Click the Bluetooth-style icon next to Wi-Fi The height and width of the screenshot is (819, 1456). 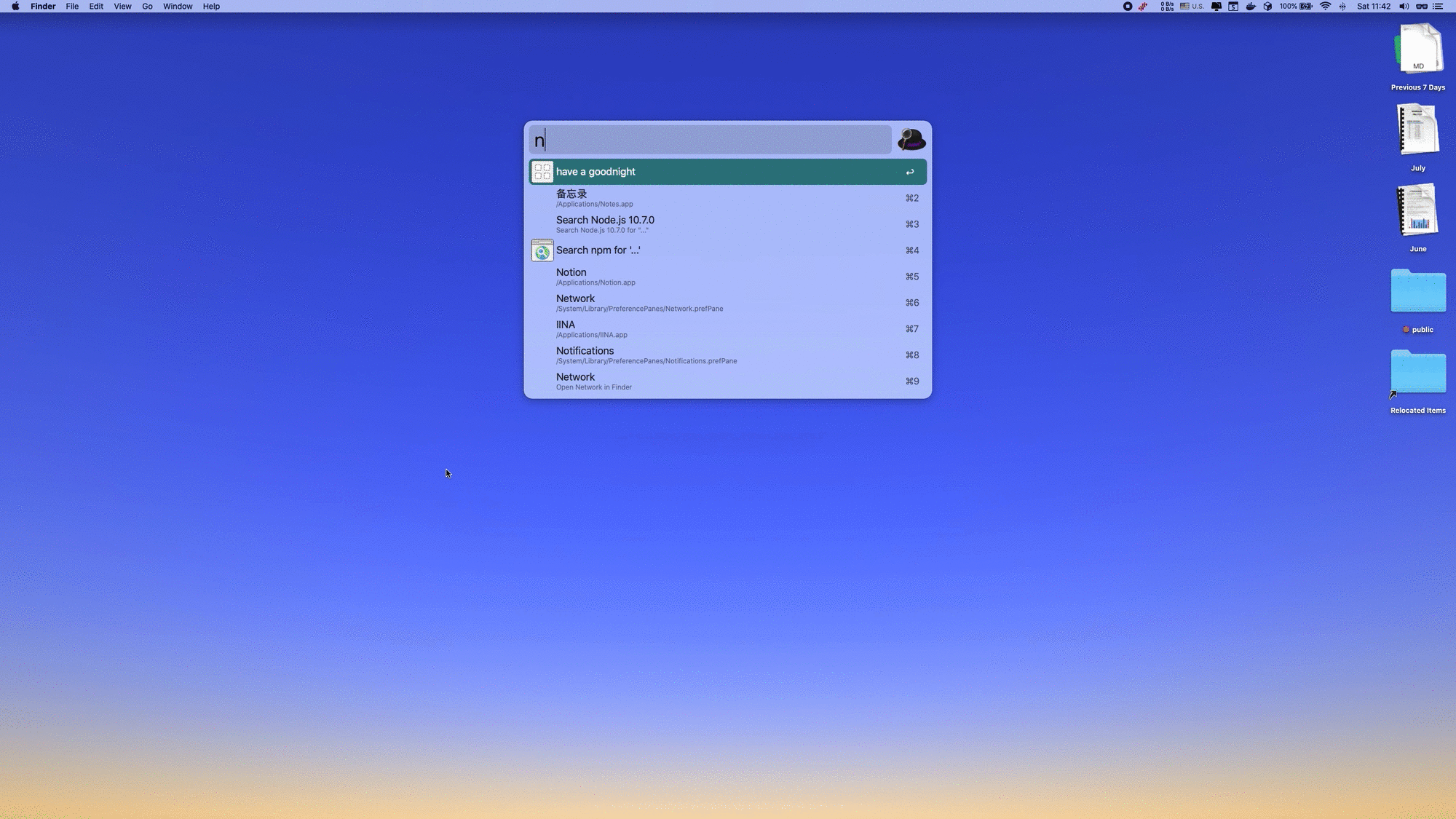coord(1342,7)
